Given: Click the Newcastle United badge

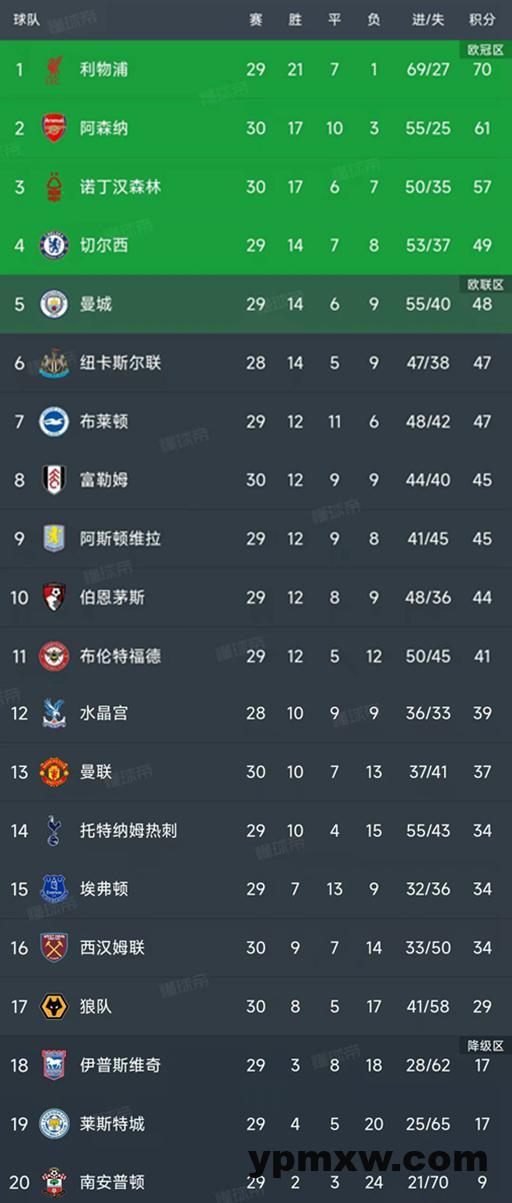Looking at the screenshot, I should tap(54, 363).
